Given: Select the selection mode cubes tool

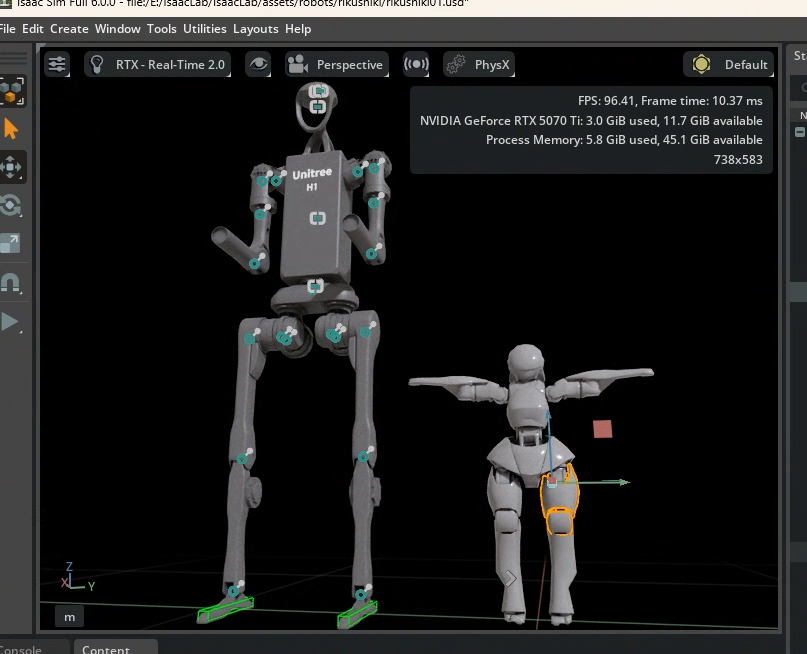Looking at the screenshot, I should [x=11, y=91].
